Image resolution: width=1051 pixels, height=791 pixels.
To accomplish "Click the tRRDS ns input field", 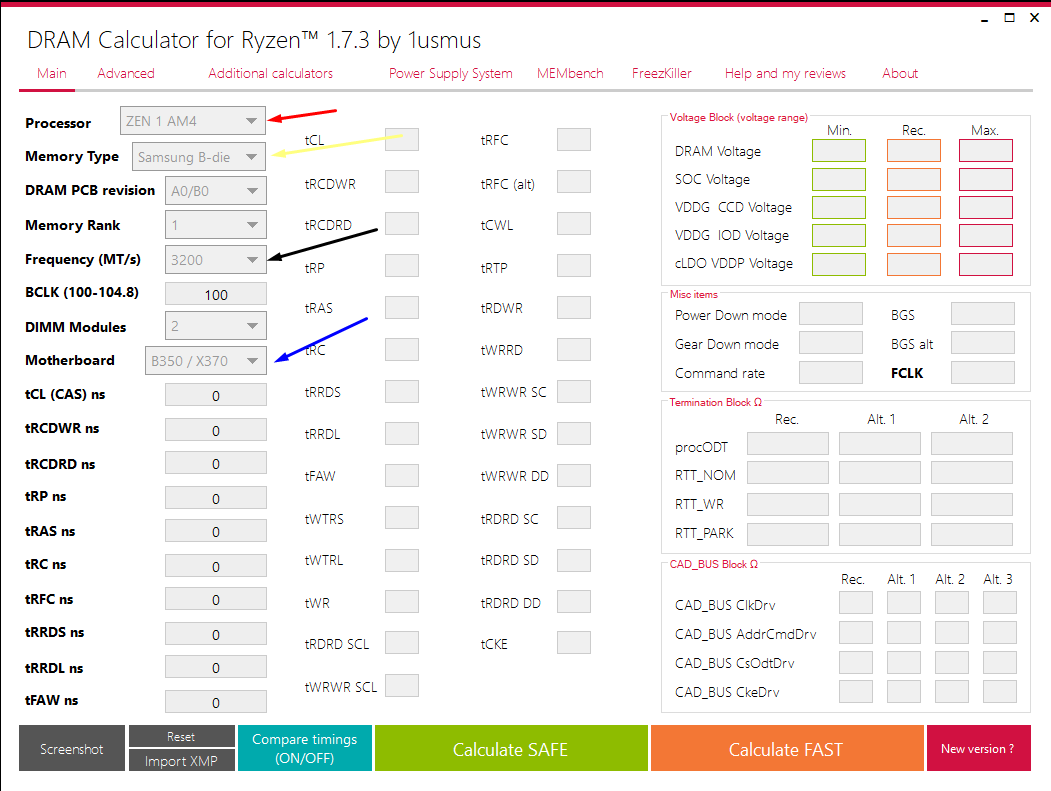I will pos(216,634).
